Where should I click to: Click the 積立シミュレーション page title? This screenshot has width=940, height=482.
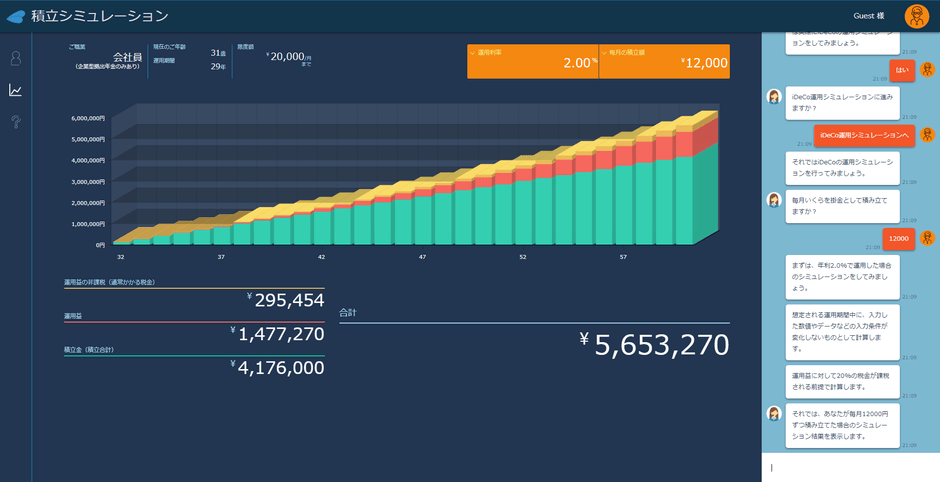(100, 16)
